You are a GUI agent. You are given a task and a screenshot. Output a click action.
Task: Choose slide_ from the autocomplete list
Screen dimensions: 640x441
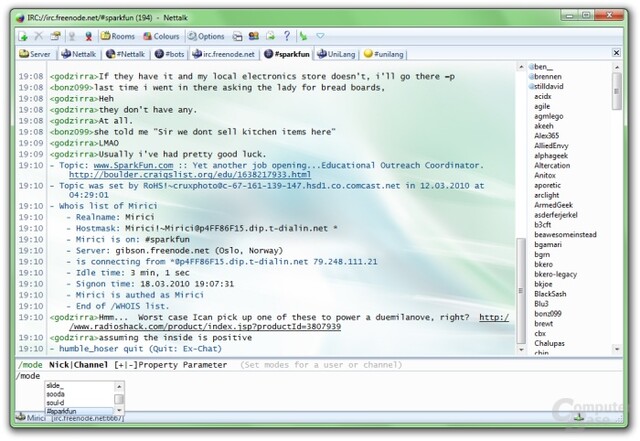(79, 385)
